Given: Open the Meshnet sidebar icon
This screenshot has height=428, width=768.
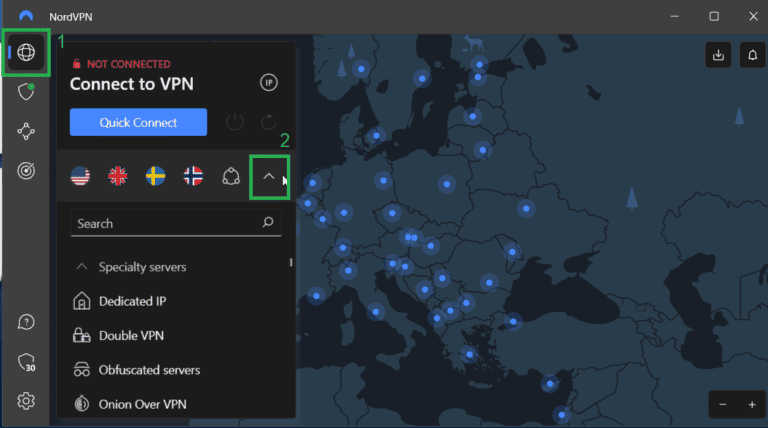Looking at the screenshot, I should [x=27, y=131].
